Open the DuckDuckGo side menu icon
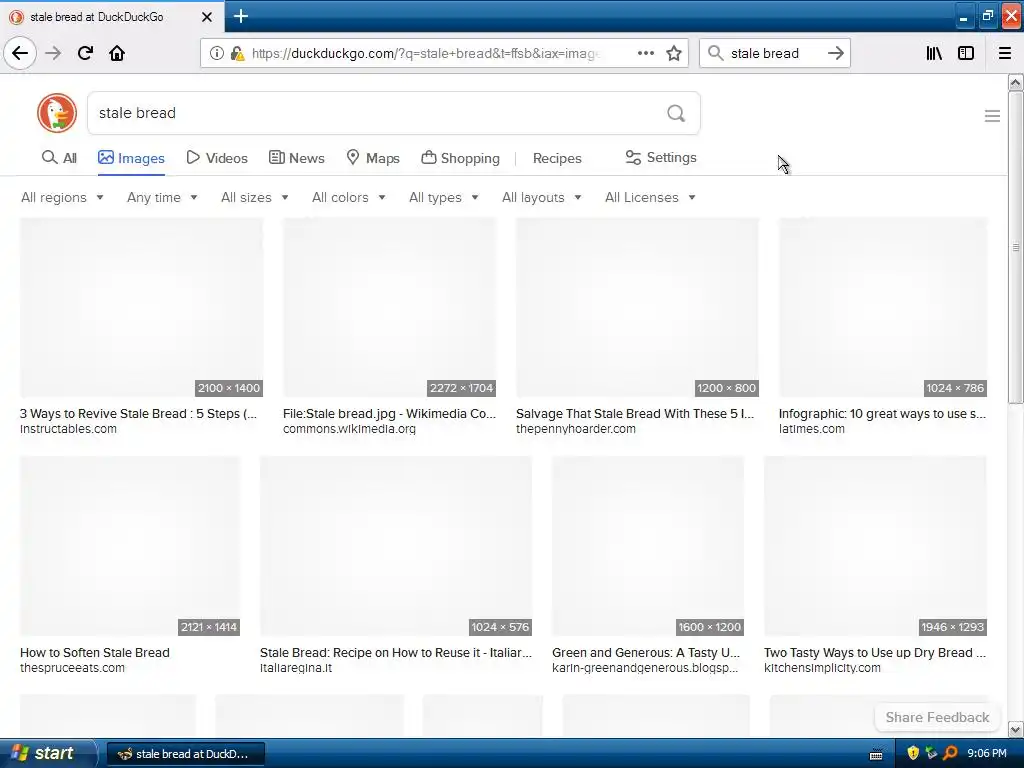Screen dimensions: 1024x768 992,116
